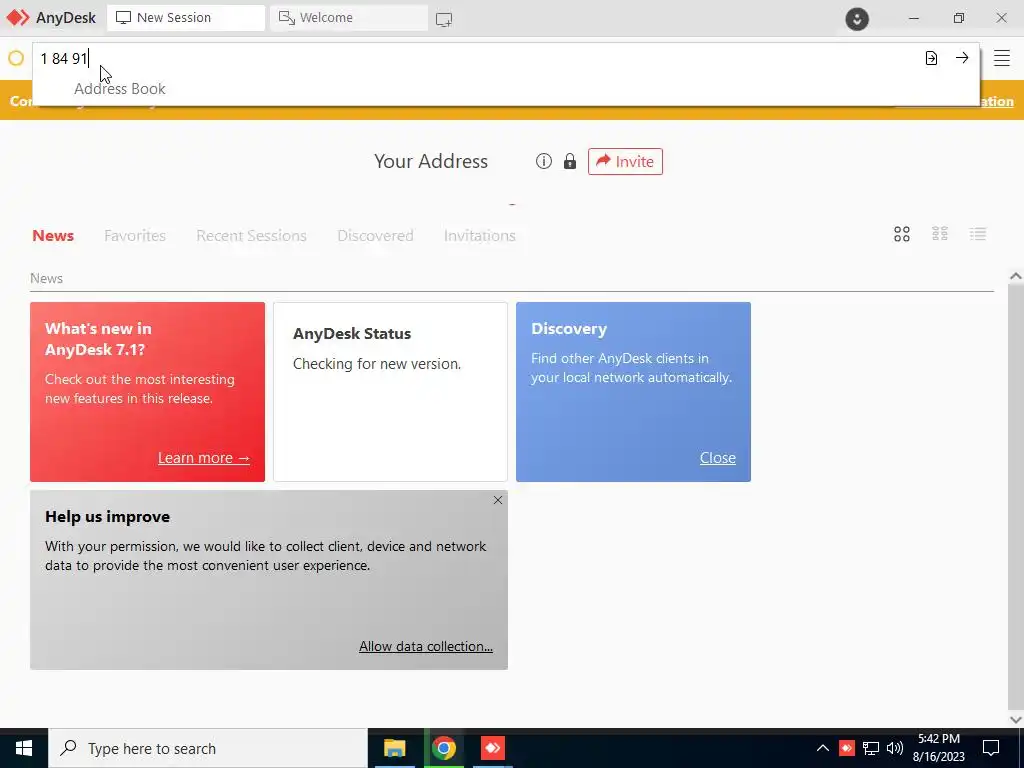This screenshot has height=768, width=1024.
Task: Click the connect arrow icon
Action: pyautogui.click(x=962, y=58)
